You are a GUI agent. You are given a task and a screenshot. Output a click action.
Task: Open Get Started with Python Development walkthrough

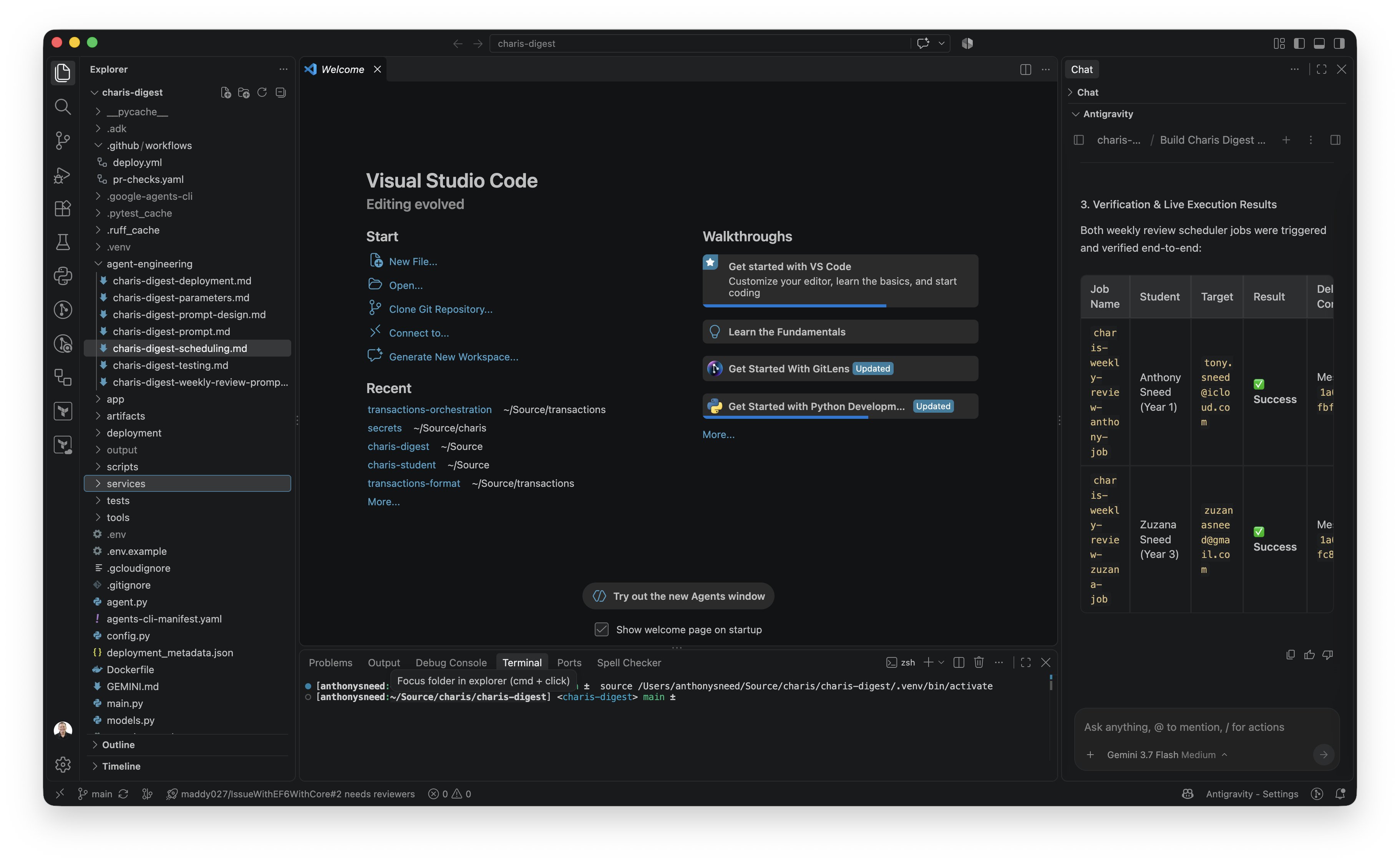[840, 407]
